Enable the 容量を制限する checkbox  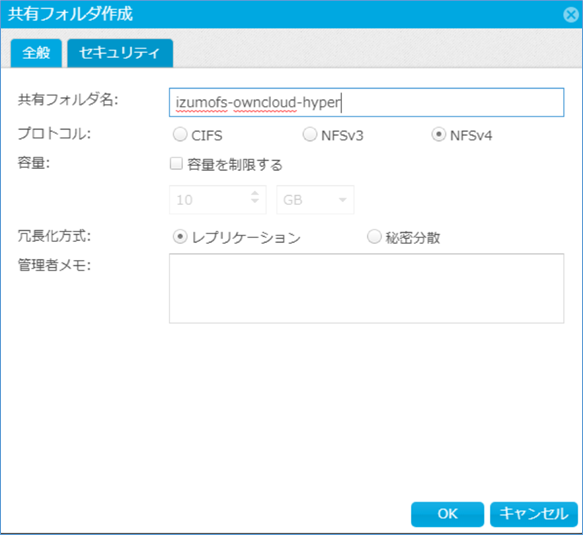[176, 164]
